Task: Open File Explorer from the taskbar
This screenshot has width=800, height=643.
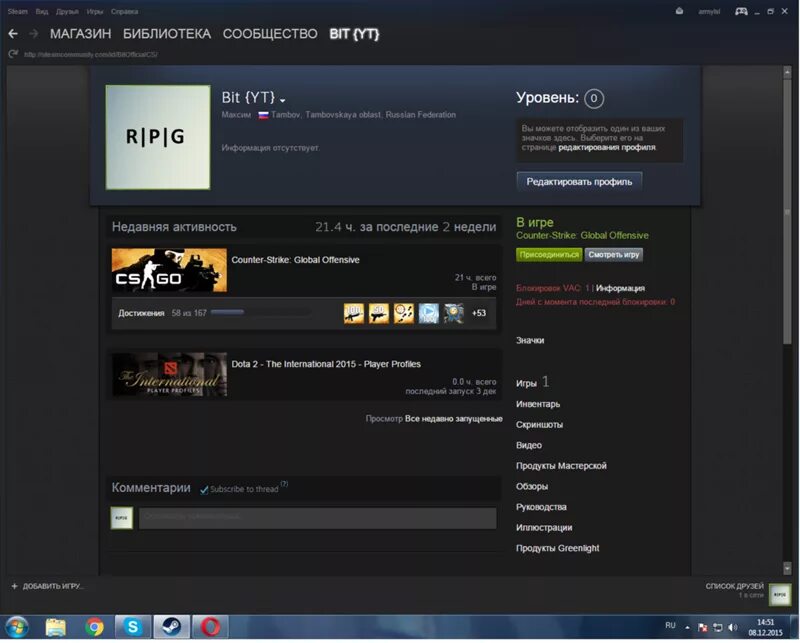Action: [56, 627]
